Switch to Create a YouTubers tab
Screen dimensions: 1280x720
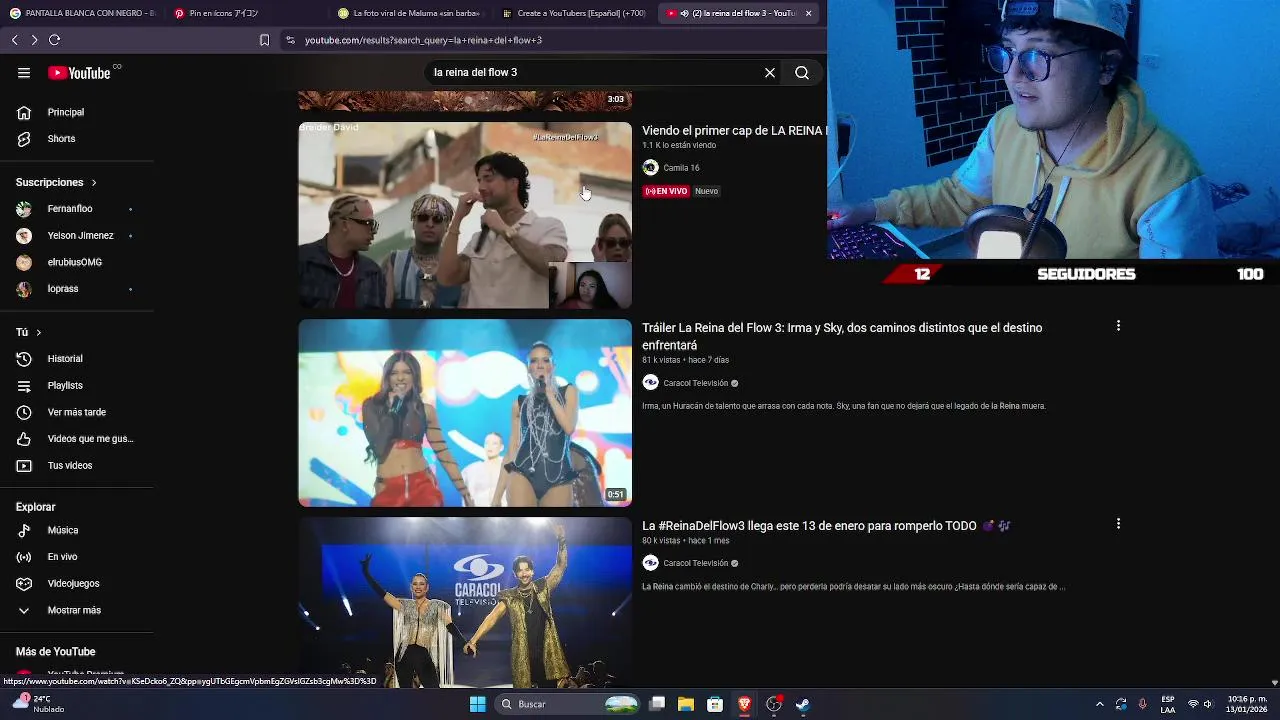click(x=574, y=13)
